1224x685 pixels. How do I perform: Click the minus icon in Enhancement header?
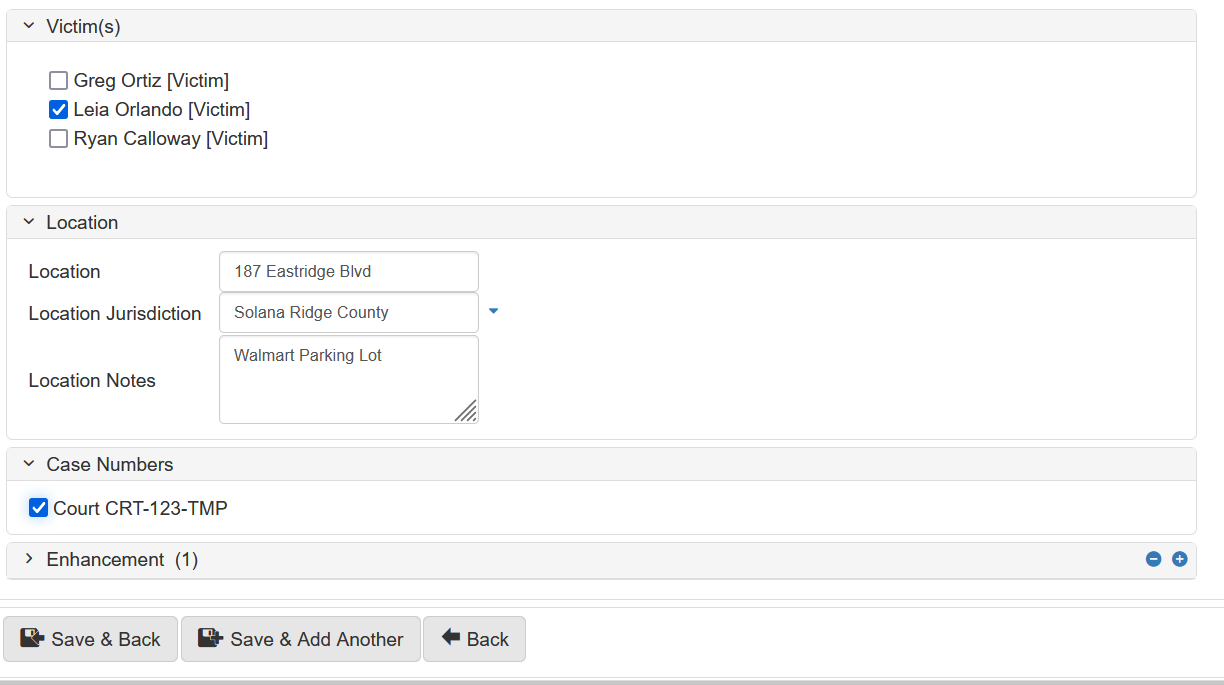1153,559
